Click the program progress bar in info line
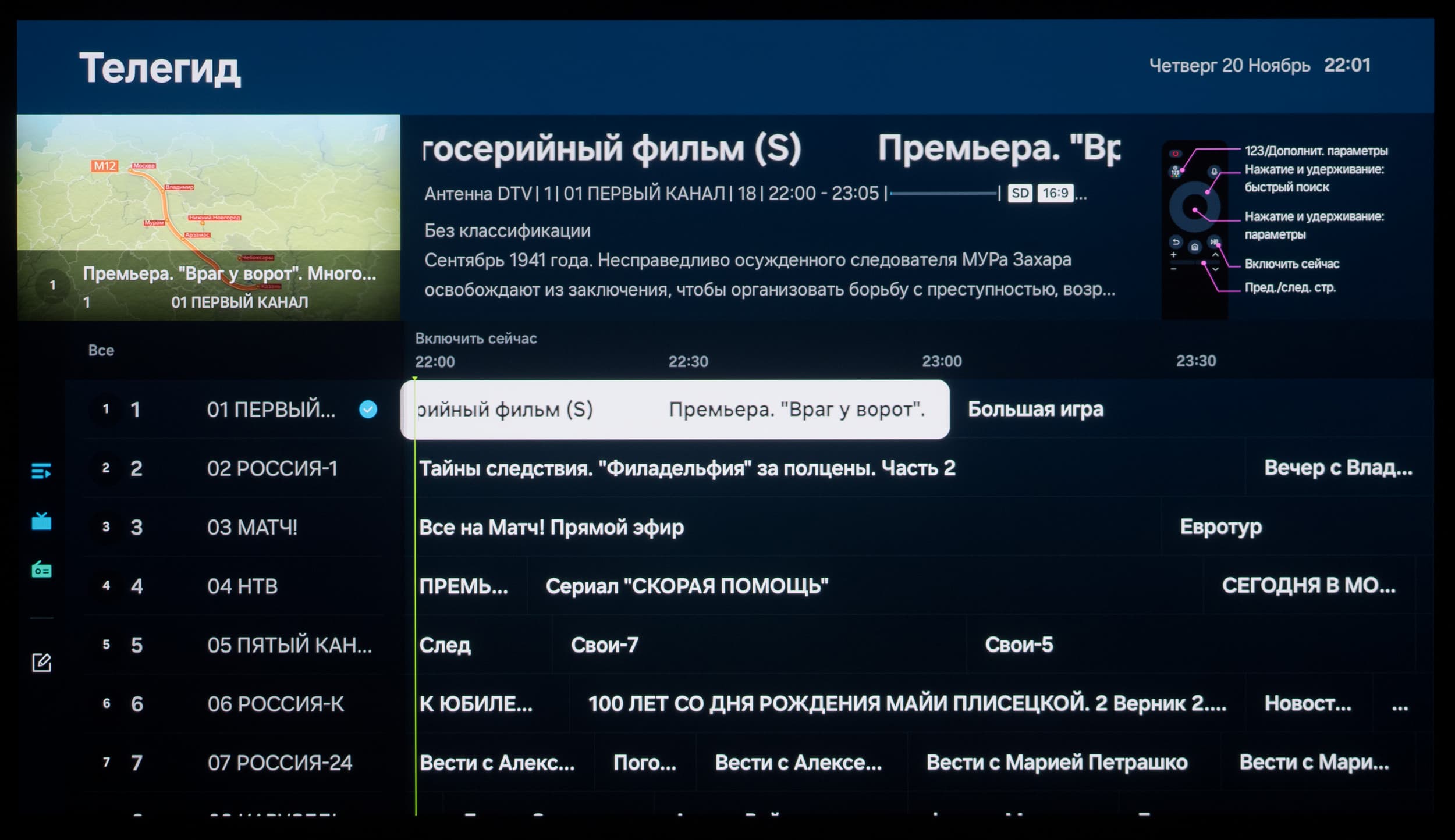1455x840 pixels. pyautogui.click(x=943, y=193)
